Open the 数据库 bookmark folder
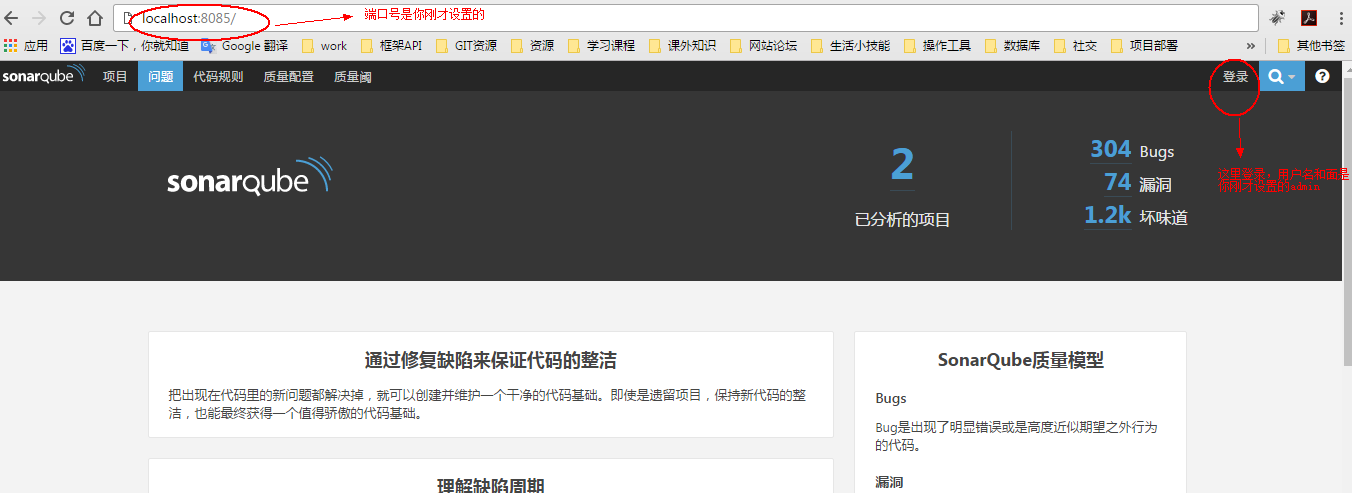 coord(1013,46)
